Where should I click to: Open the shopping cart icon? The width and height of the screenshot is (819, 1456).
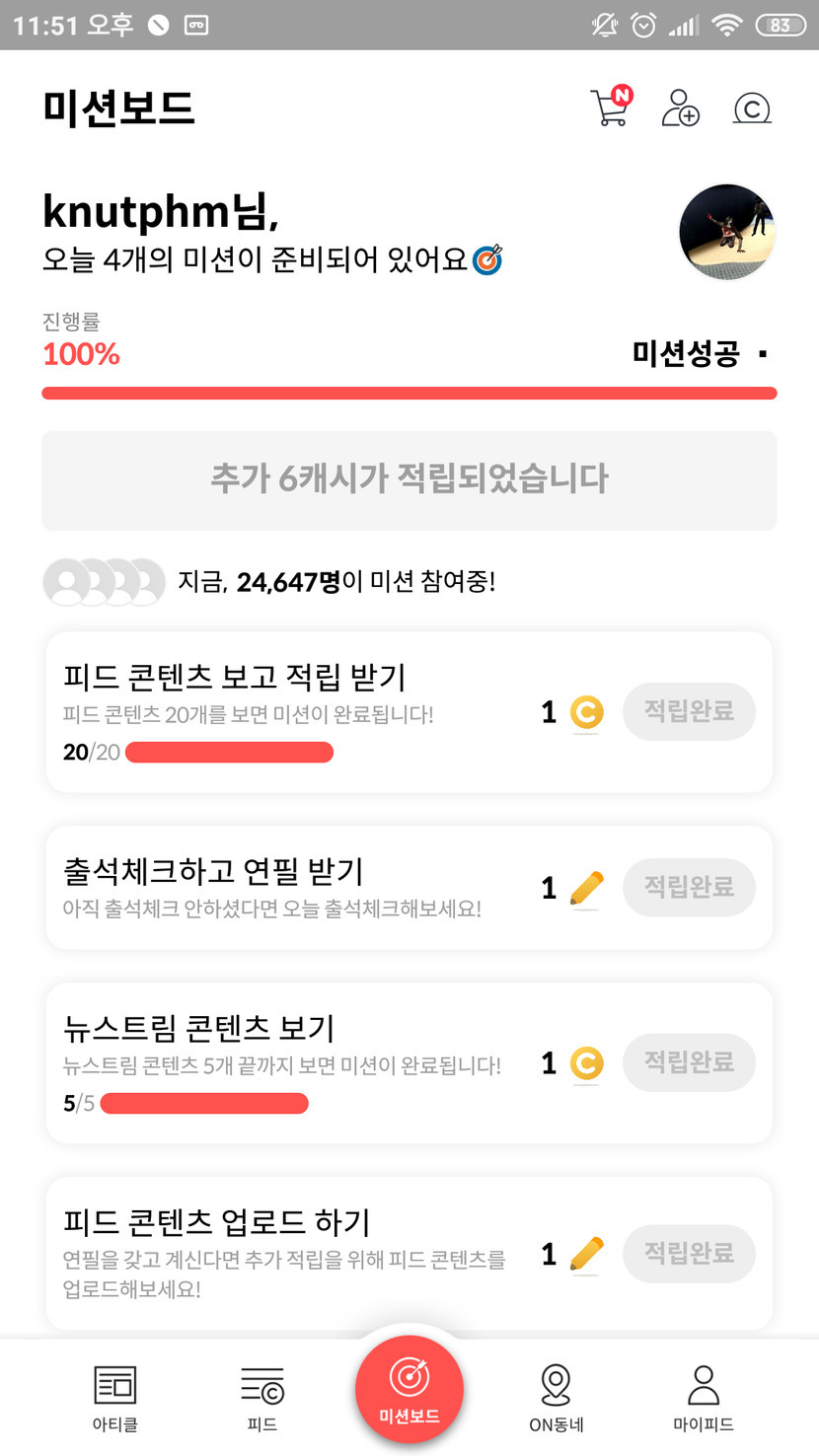coord(609,108)
